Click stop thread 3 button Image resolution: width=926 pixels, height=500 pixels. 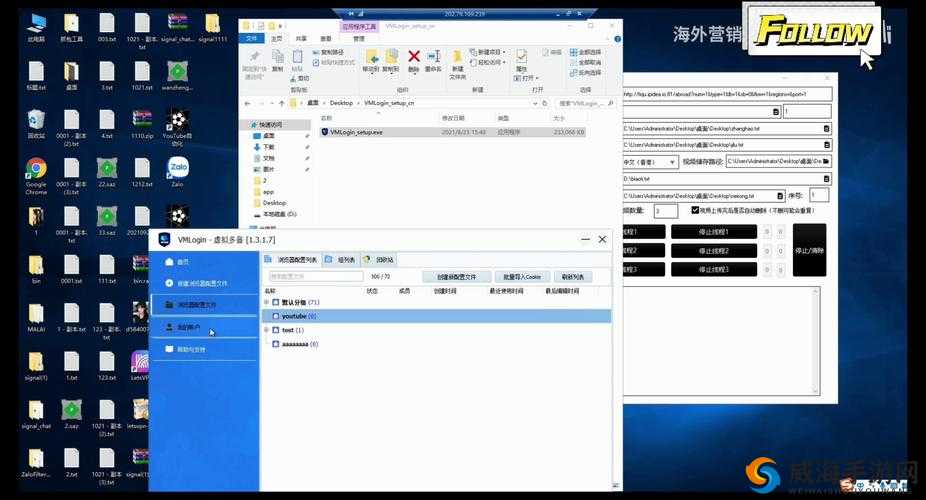click(713, 269)
